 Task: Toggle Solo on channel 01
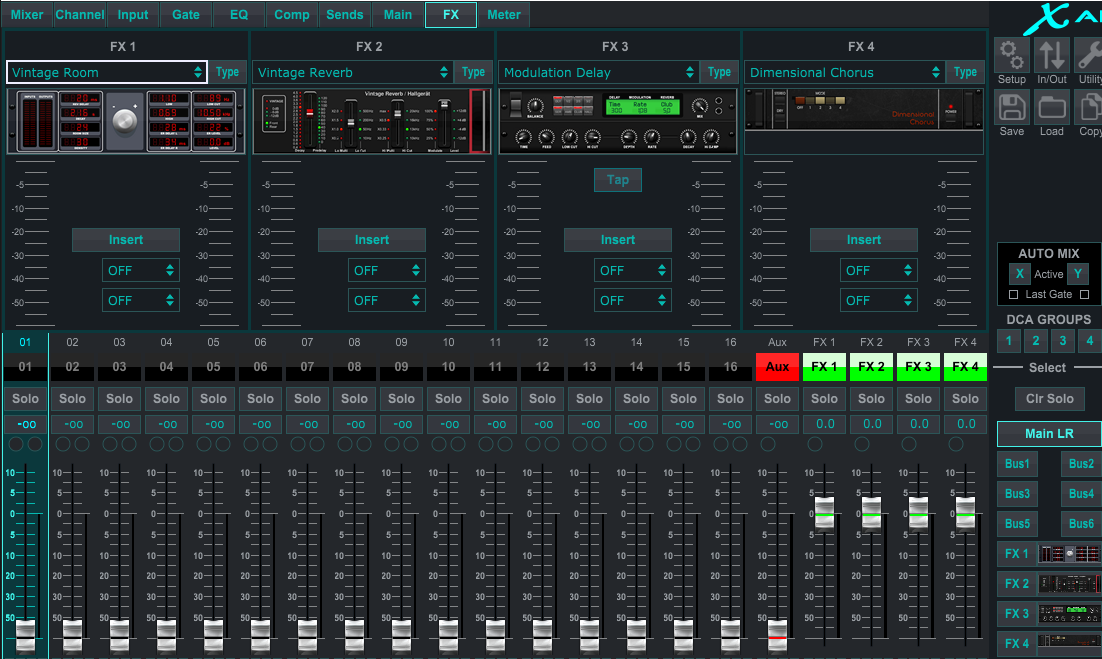25,398
